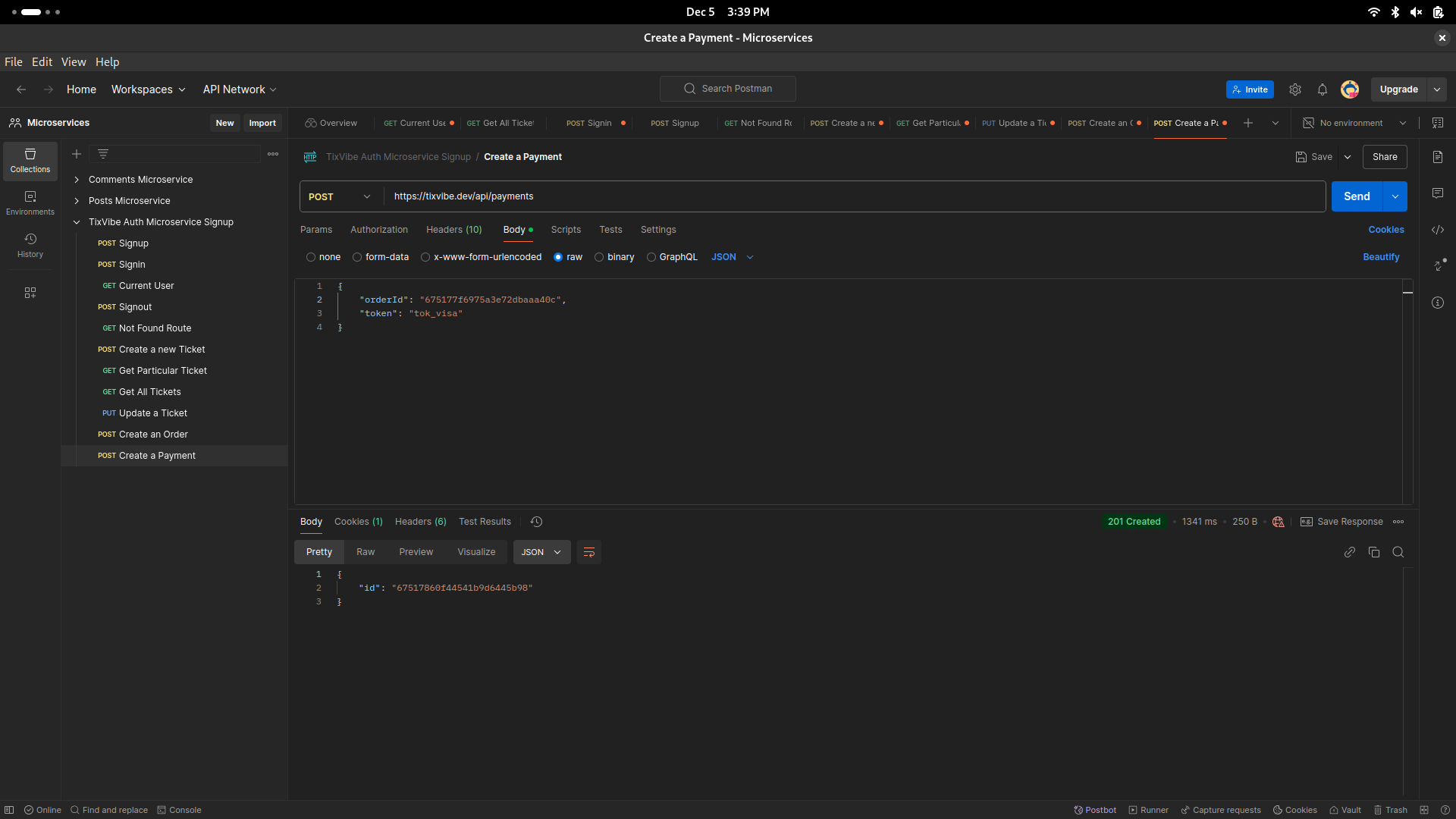Screen dimensions: 1456x819
Task: Expand the Posts Microservice collection
Action: (77, 201)
